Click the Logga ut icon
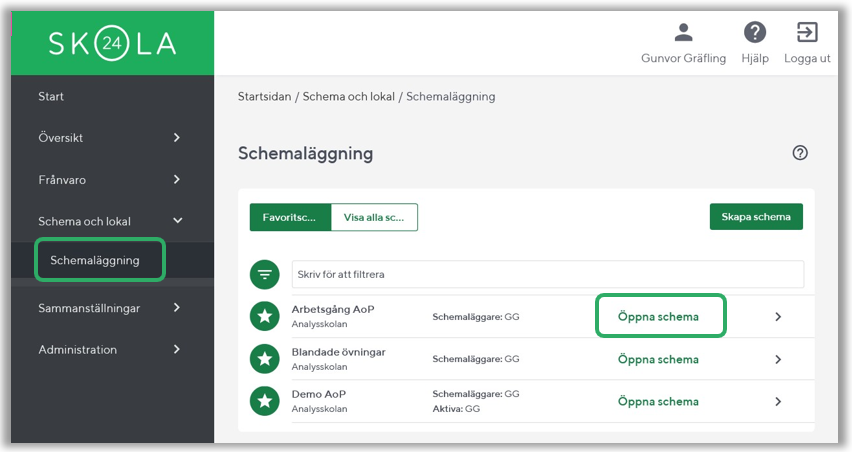The image size is (852, 452). [x=807, y=33]
